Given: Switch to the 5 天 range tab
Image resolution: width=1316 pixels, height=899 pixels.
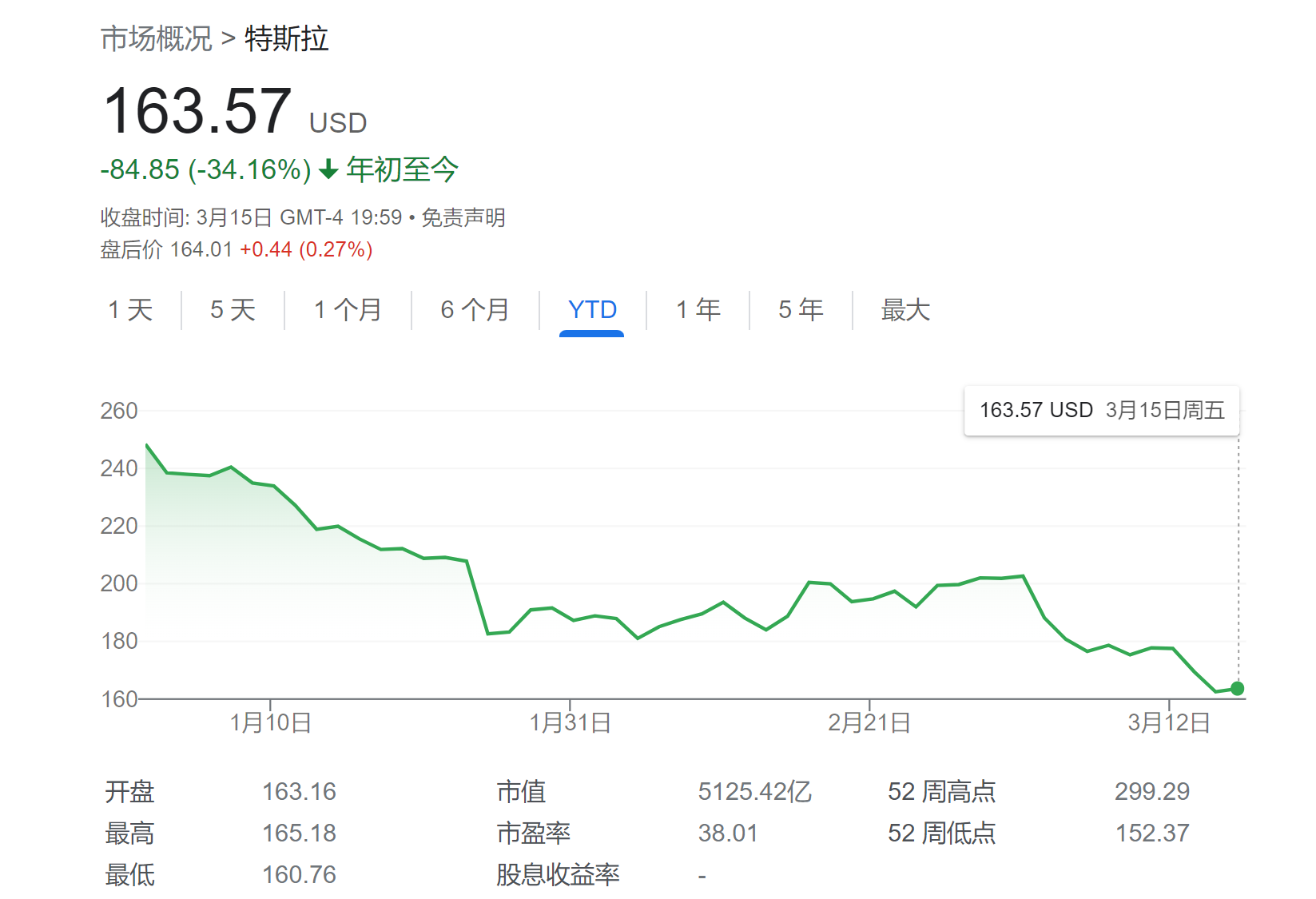Looking at the screenshot, I should point(233,310).
